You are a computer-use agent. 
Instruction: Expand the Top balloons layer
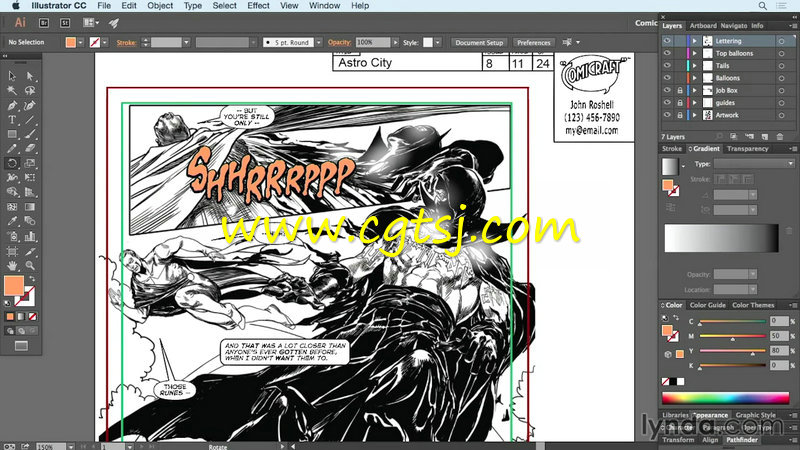tap(694, 53)
